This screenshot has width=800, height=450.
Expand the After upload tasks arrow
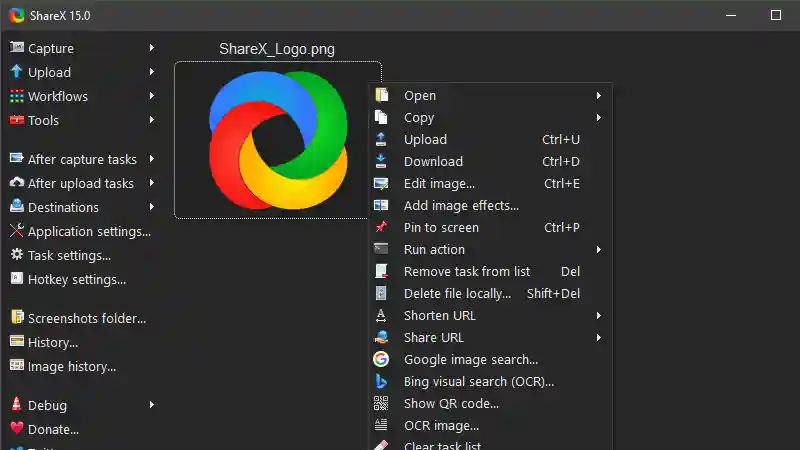(152, 183)
